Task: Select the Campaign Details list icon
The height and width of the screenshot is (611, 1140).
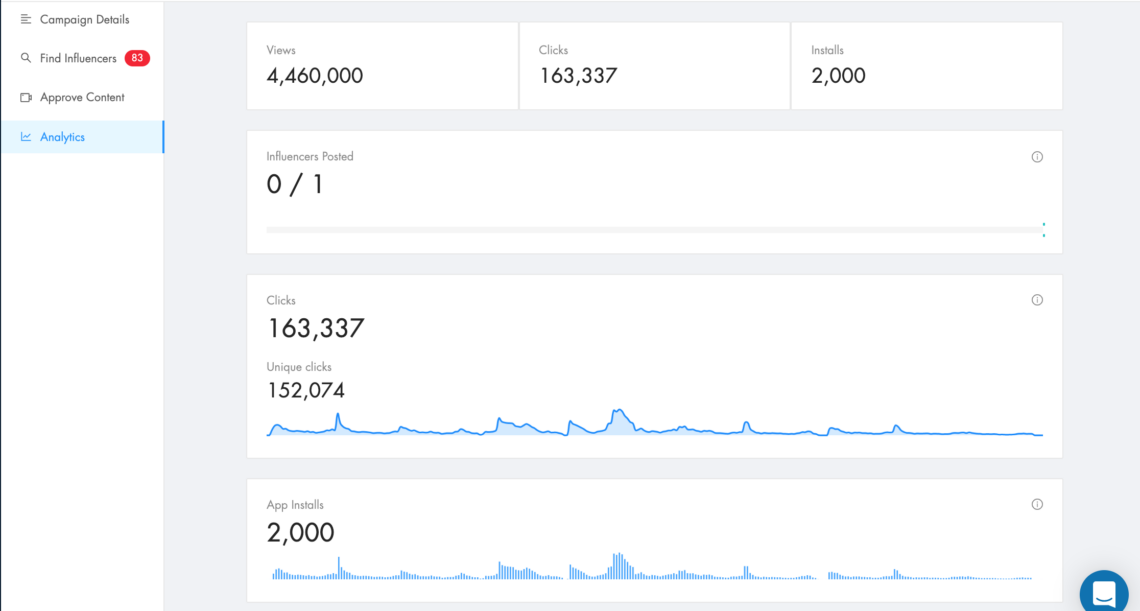Action: coord(25,18)
